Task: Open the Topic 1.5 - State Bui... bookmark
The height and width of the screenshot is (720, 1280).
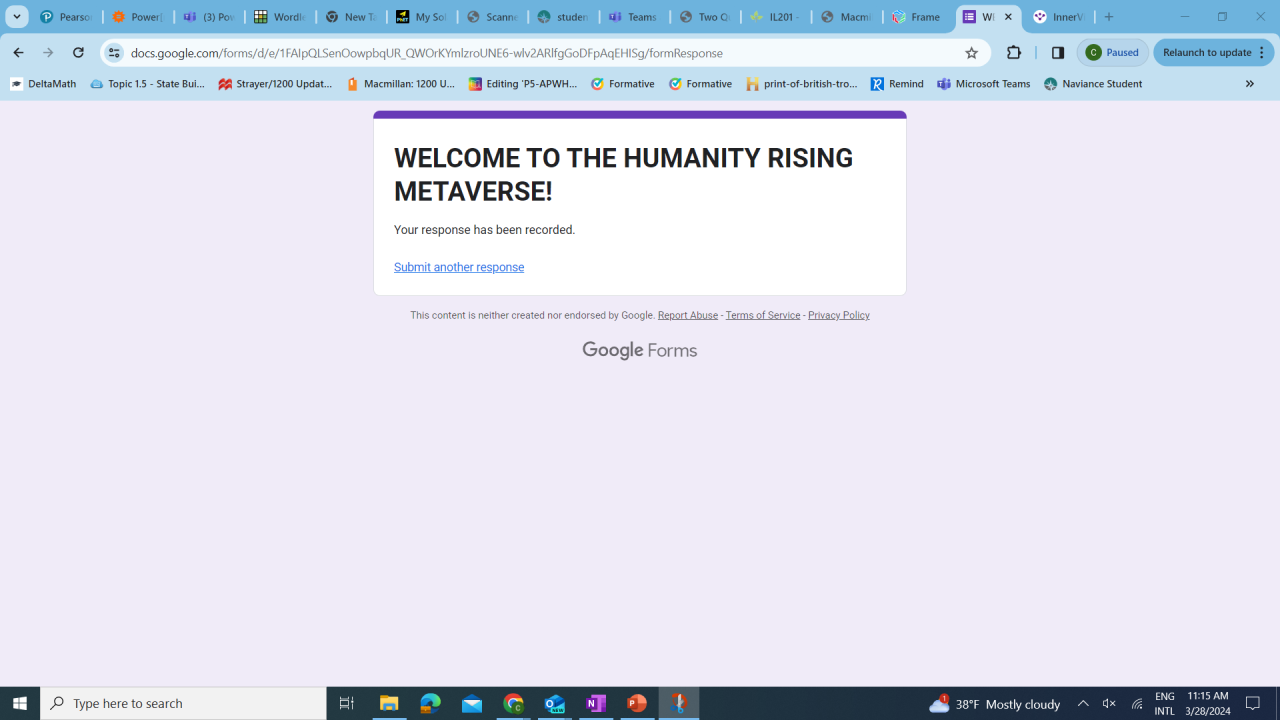Action: (147, 84)
